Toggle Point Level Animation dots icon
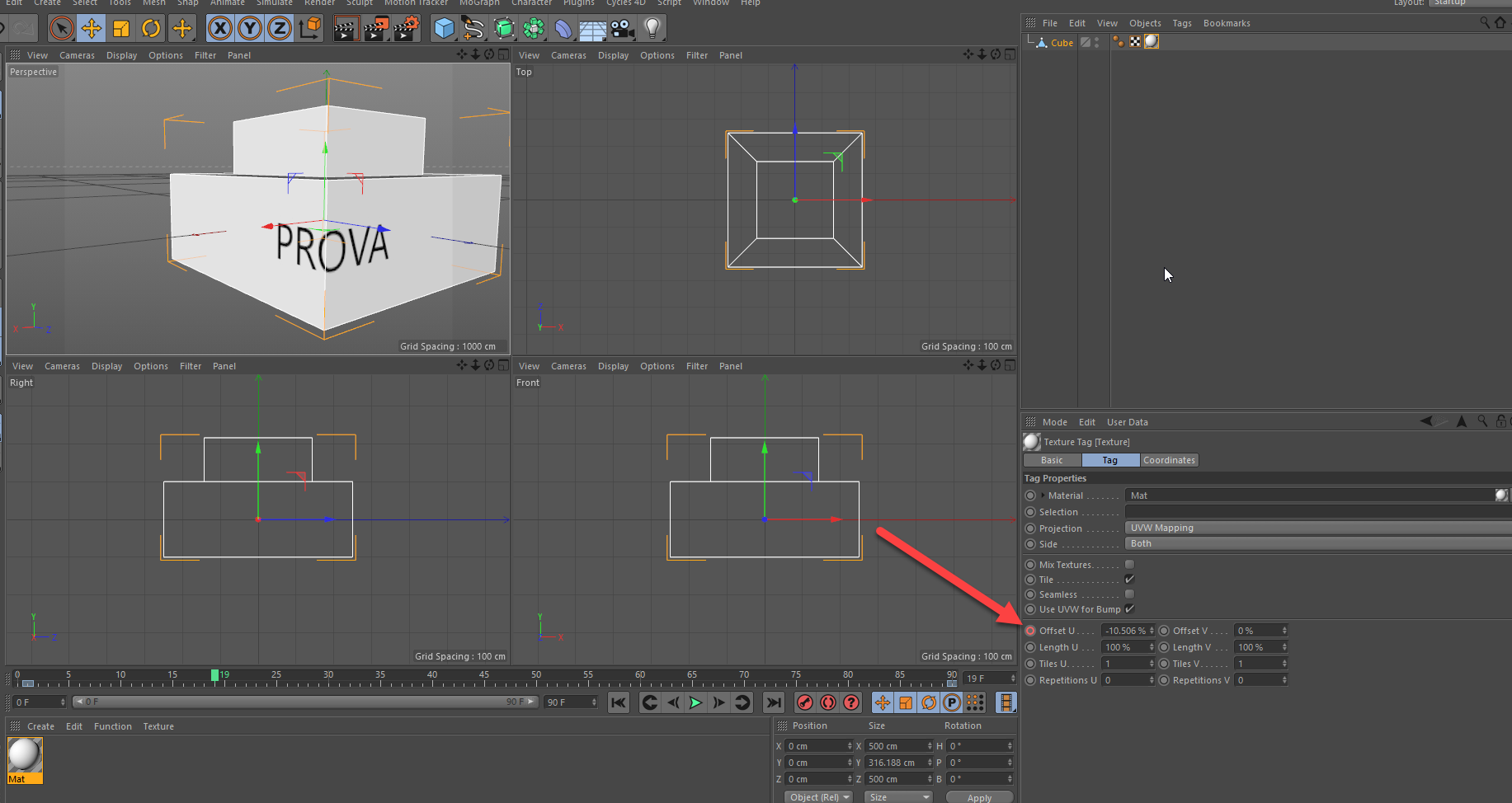 [x=975, y=702]
